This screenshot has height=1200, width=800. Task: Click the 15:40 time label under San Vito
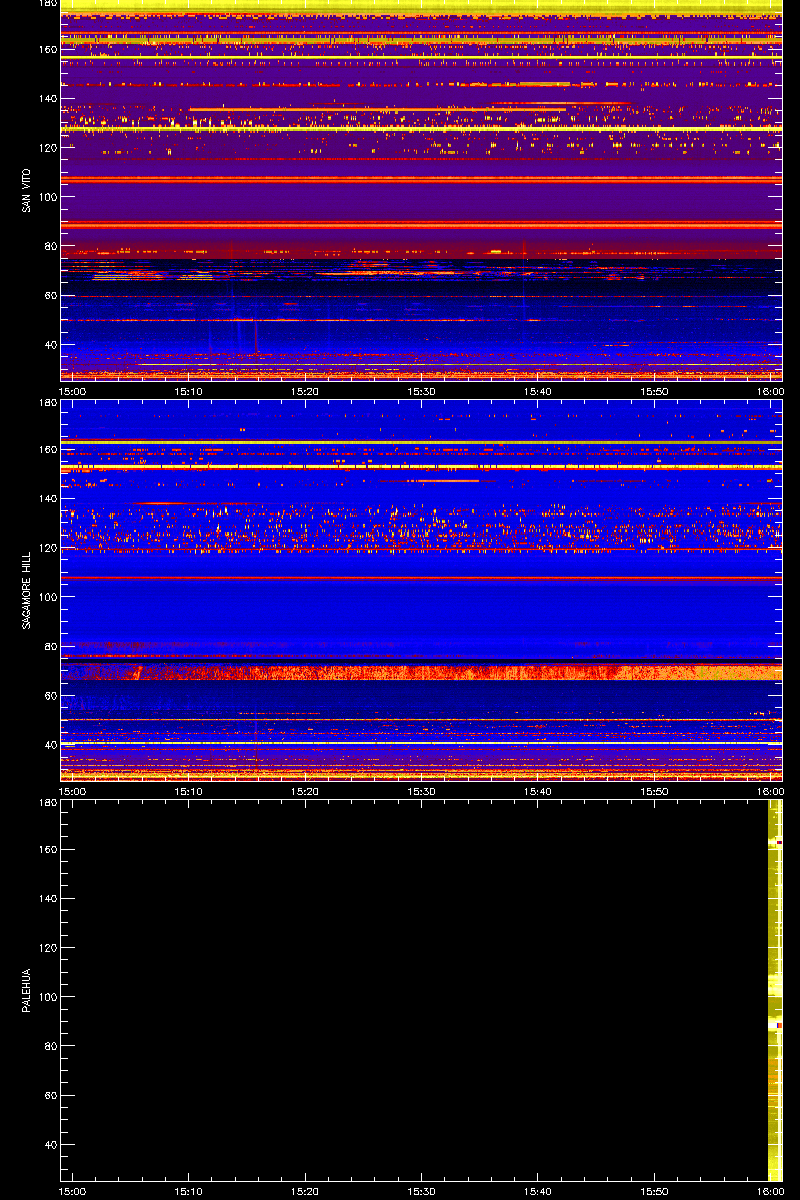pyautogui.click(x=538, y=392)
